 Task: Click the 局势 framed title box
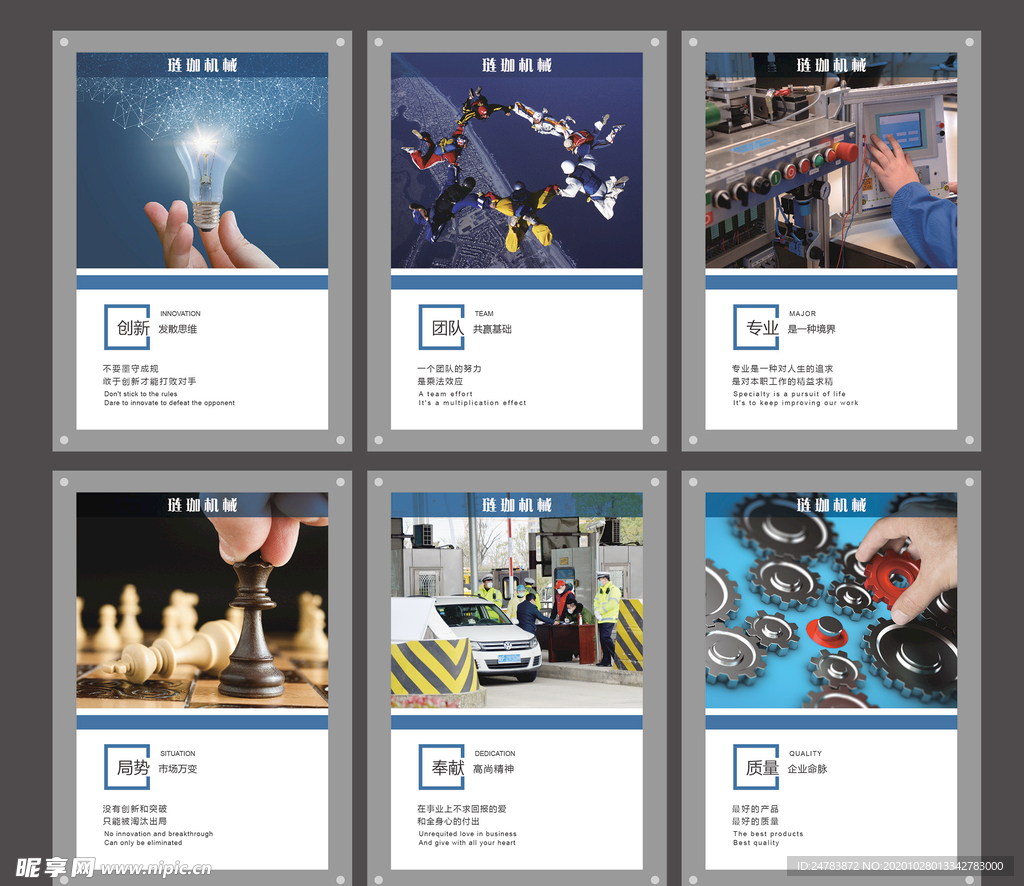127,767
